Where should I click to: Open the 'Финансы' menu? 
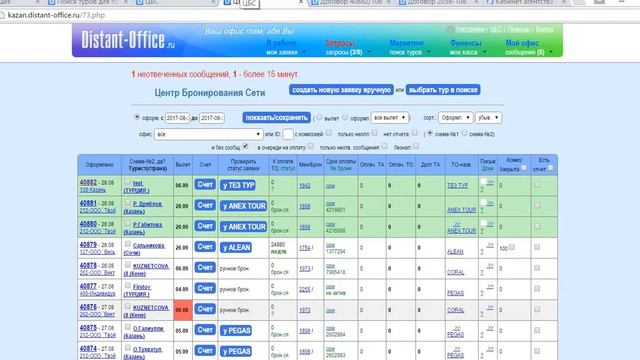[x=465, y=43]
